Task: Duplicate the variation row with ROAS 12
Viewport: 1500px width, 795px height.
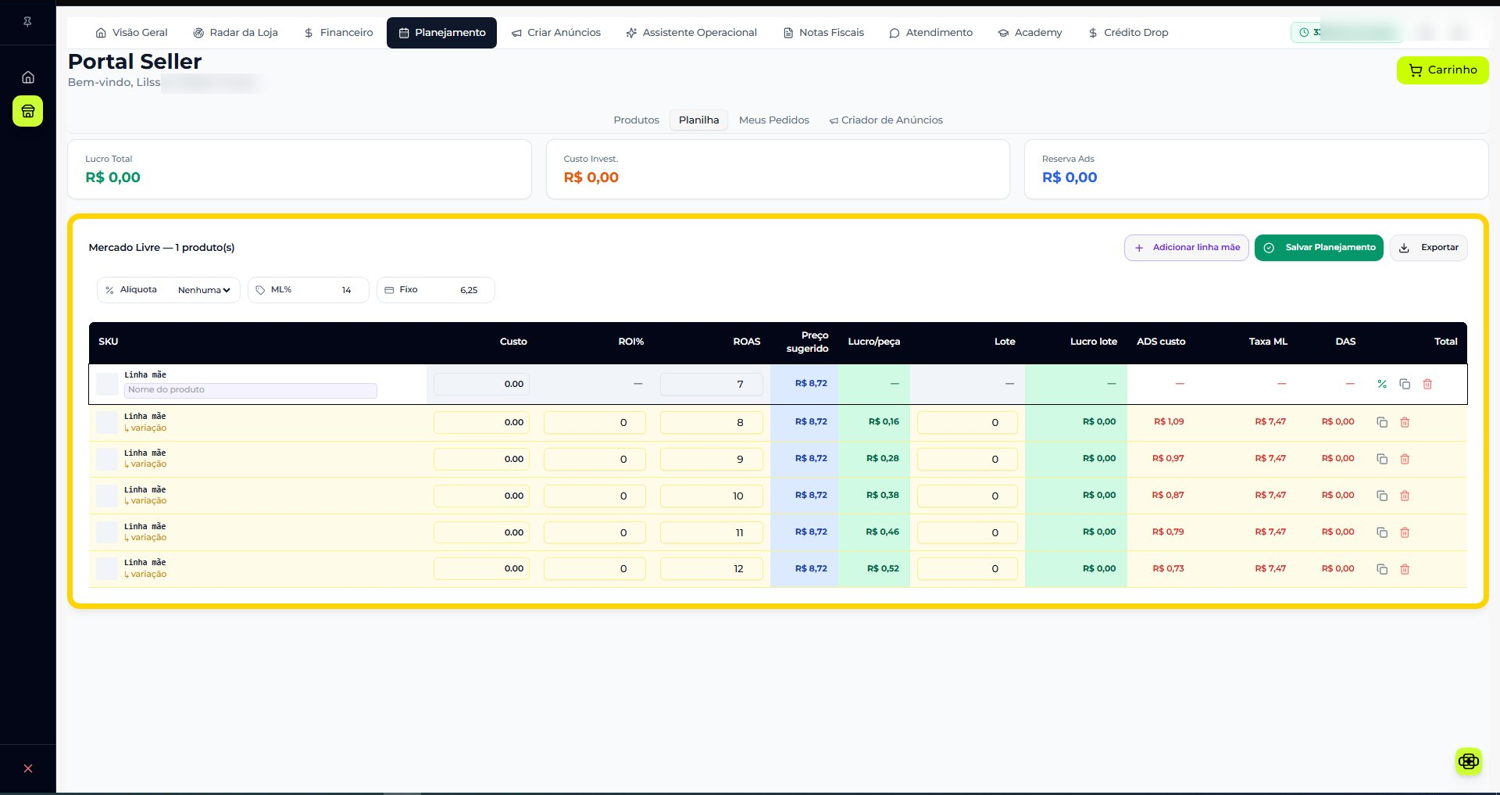Action: [1382, 569]
